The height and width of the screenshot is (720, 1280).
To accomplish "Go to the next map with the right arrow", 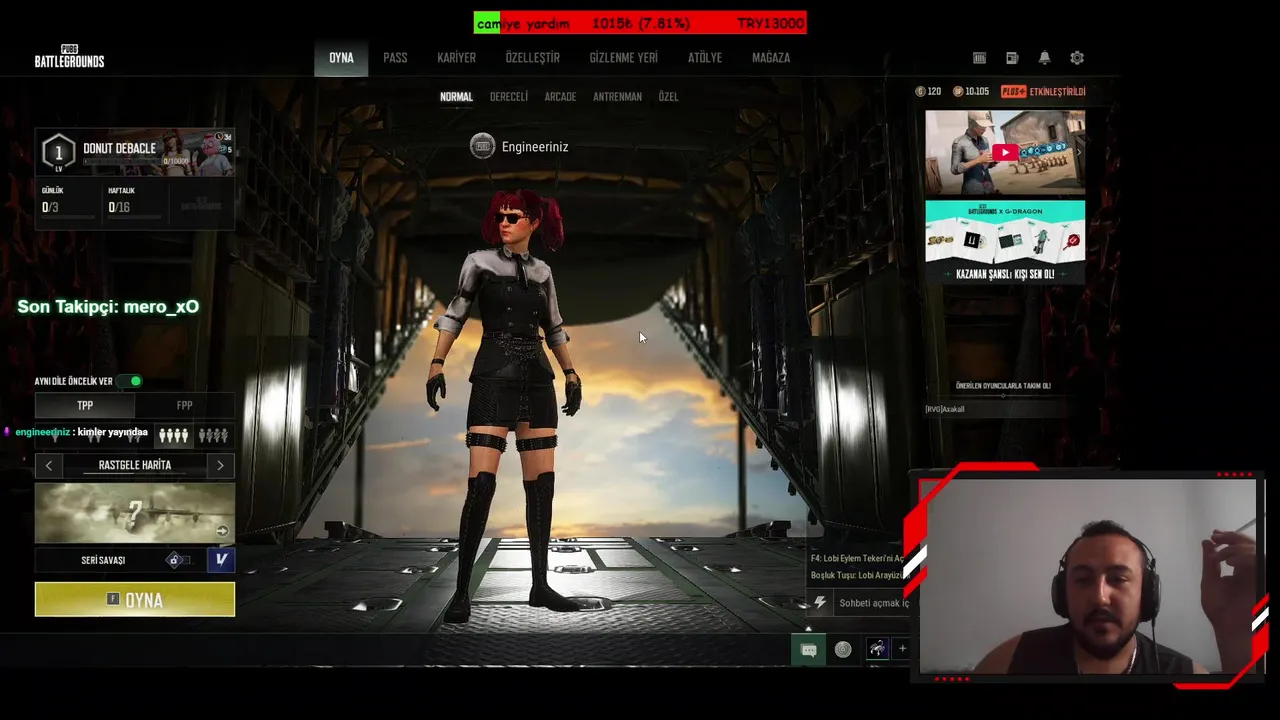I will 220,465.
